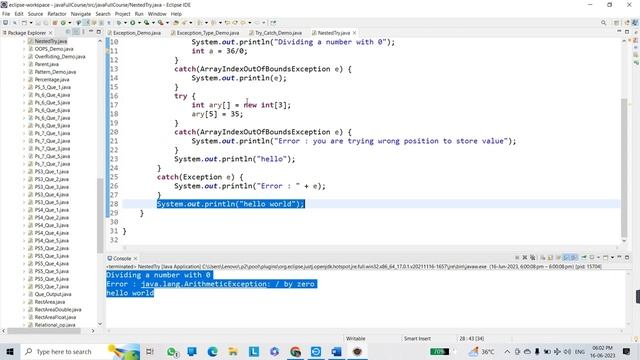Screen dimensions: 640x360
Task: Select RectArea.java in Package Explorer
Action: pos(49,302)
